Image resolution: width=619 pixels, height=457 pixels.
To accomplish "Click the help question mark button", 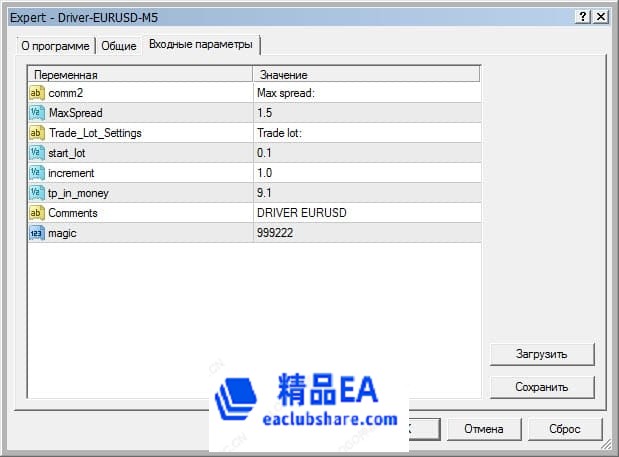I will (582, 17).
